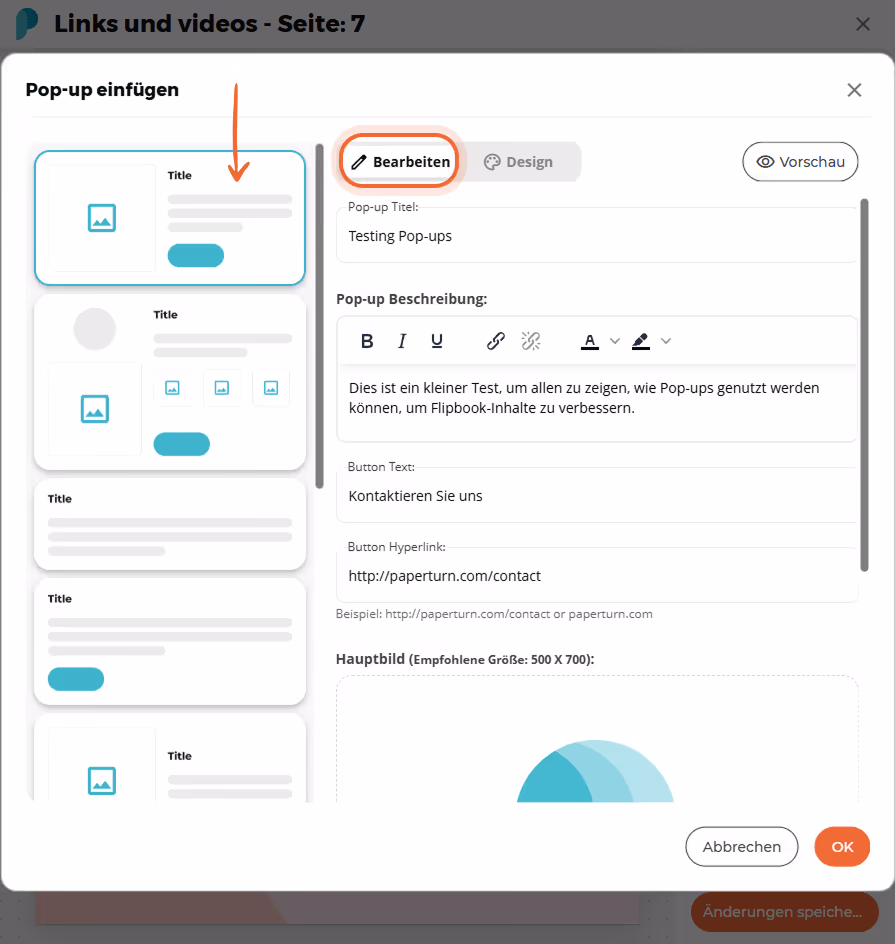
Task: Remove link using the unlink icon
Action: (x=531, y=341)
